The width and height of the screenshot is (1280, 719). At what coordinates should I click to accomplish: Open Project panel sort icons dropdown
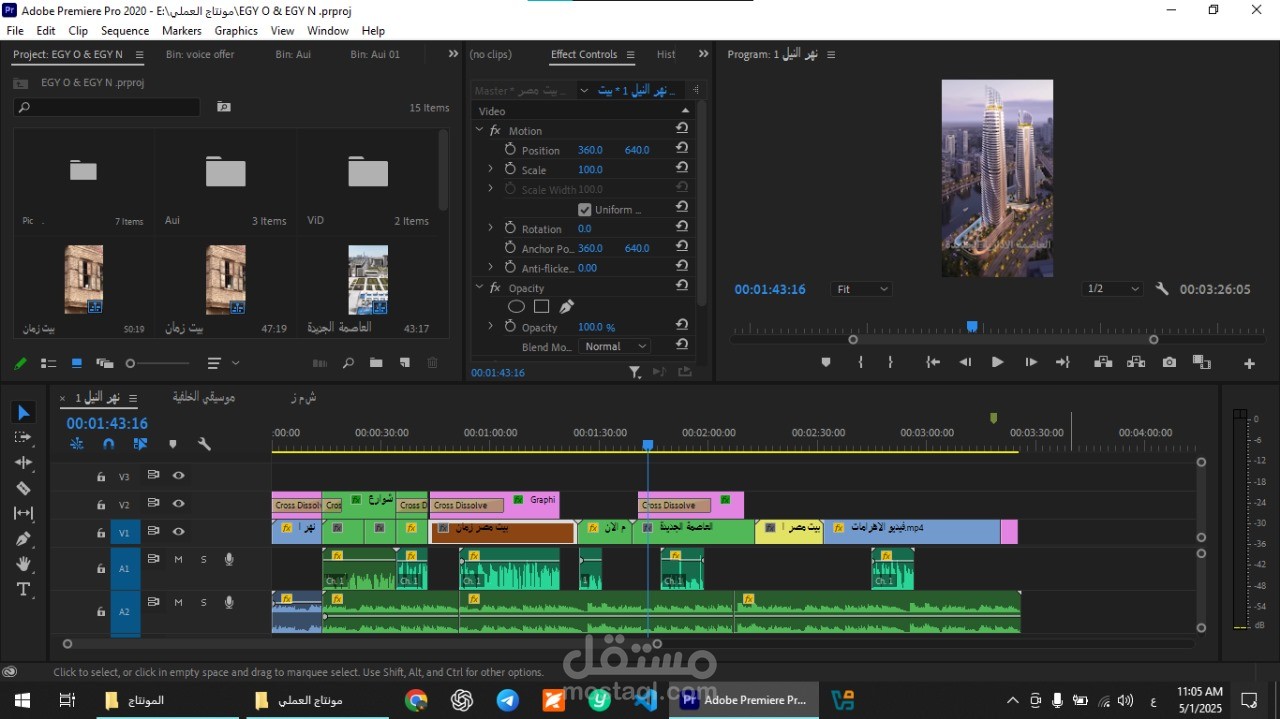tap(223, 363)
